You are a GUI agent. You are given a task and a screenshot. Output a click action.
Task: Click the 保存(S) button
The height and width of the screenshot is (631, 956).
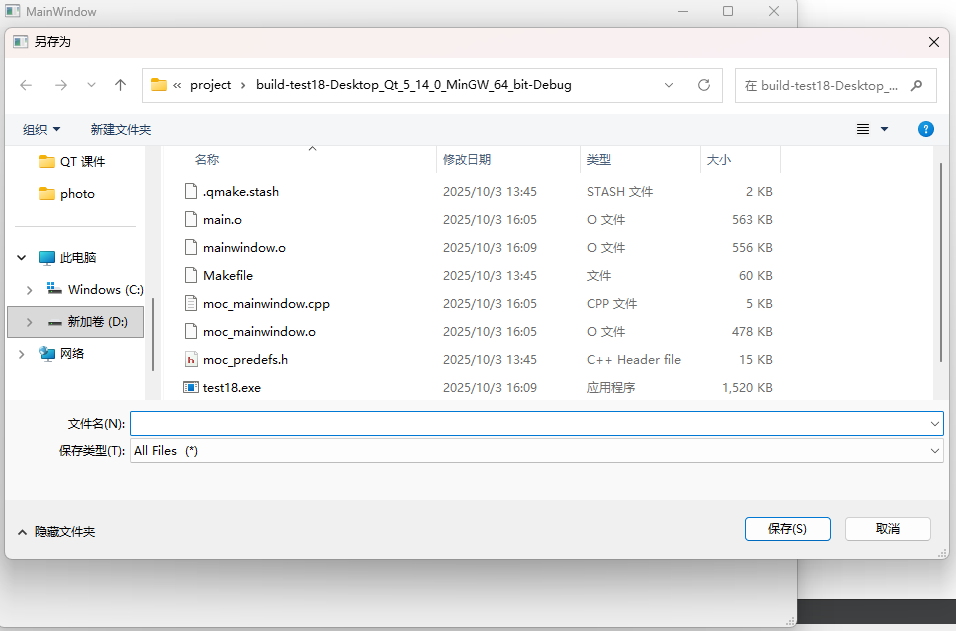click(788, 529)
